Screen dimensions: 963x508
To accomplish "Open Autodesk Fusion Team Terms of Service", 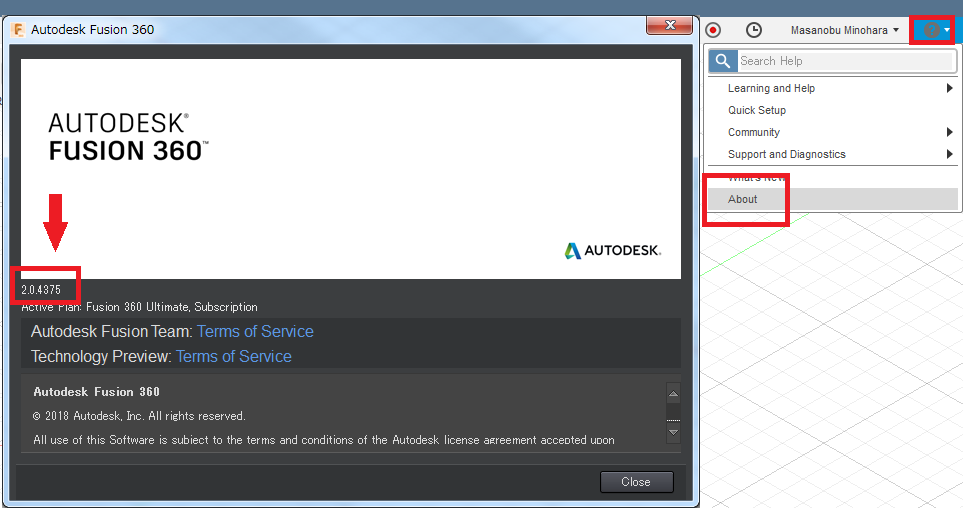I will [255, 332].
